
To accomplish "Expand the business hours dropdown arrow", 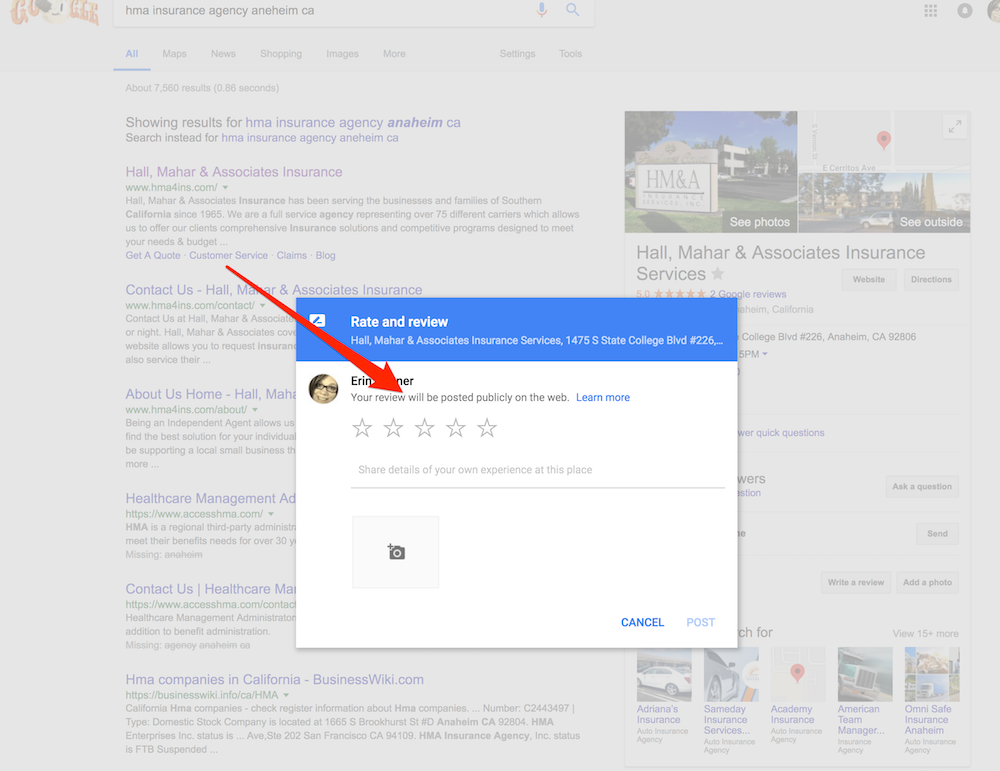I will tap(765, 354).
